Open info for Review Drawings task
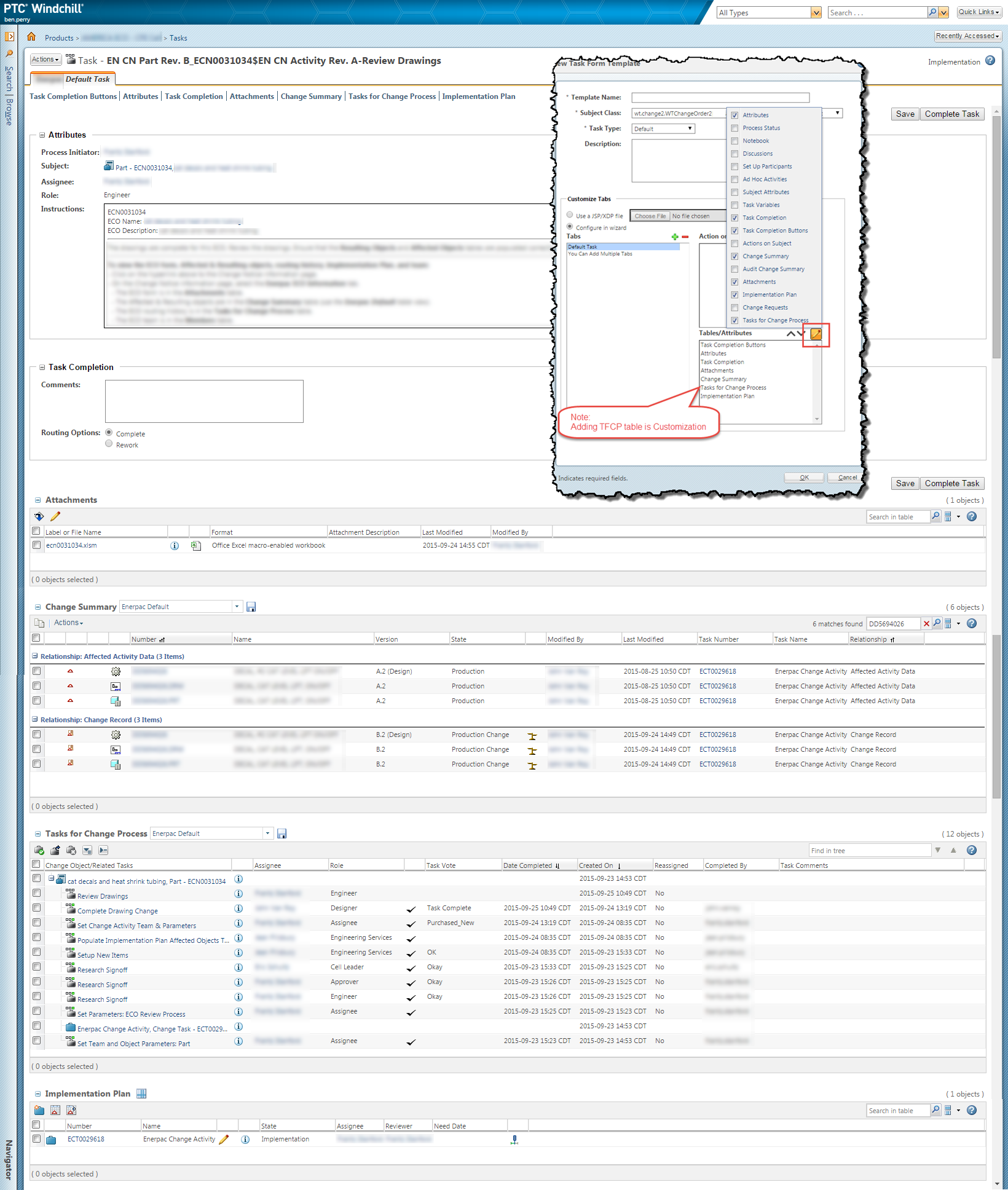The height and width of the screenshot is (1190, 1008). [238, 894]
